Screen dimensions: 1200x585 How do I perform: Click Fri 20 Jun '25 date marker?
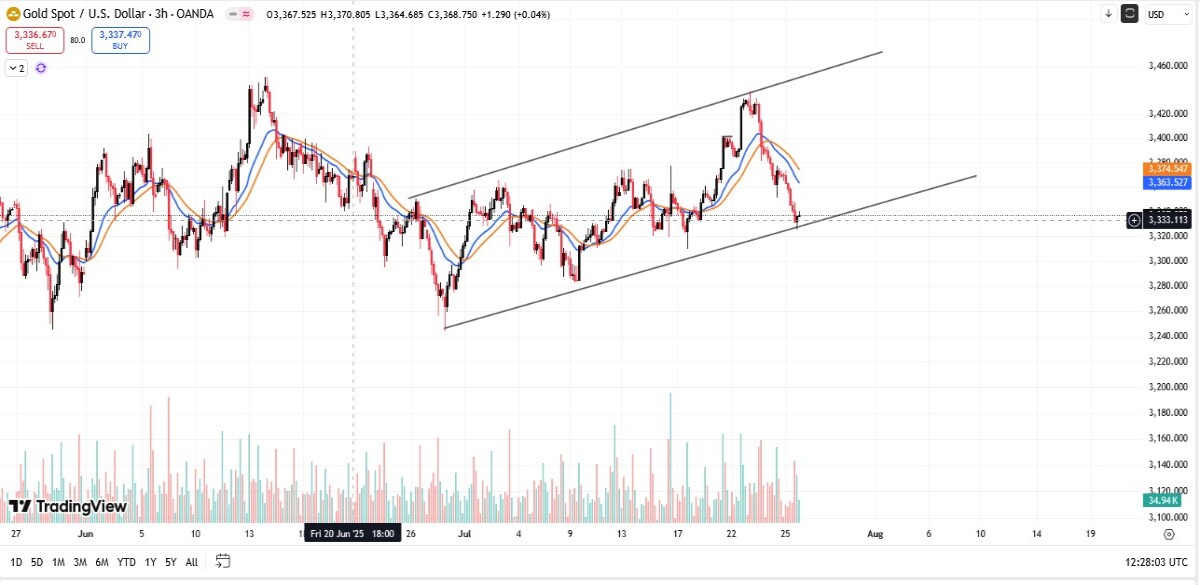[353, 533]
